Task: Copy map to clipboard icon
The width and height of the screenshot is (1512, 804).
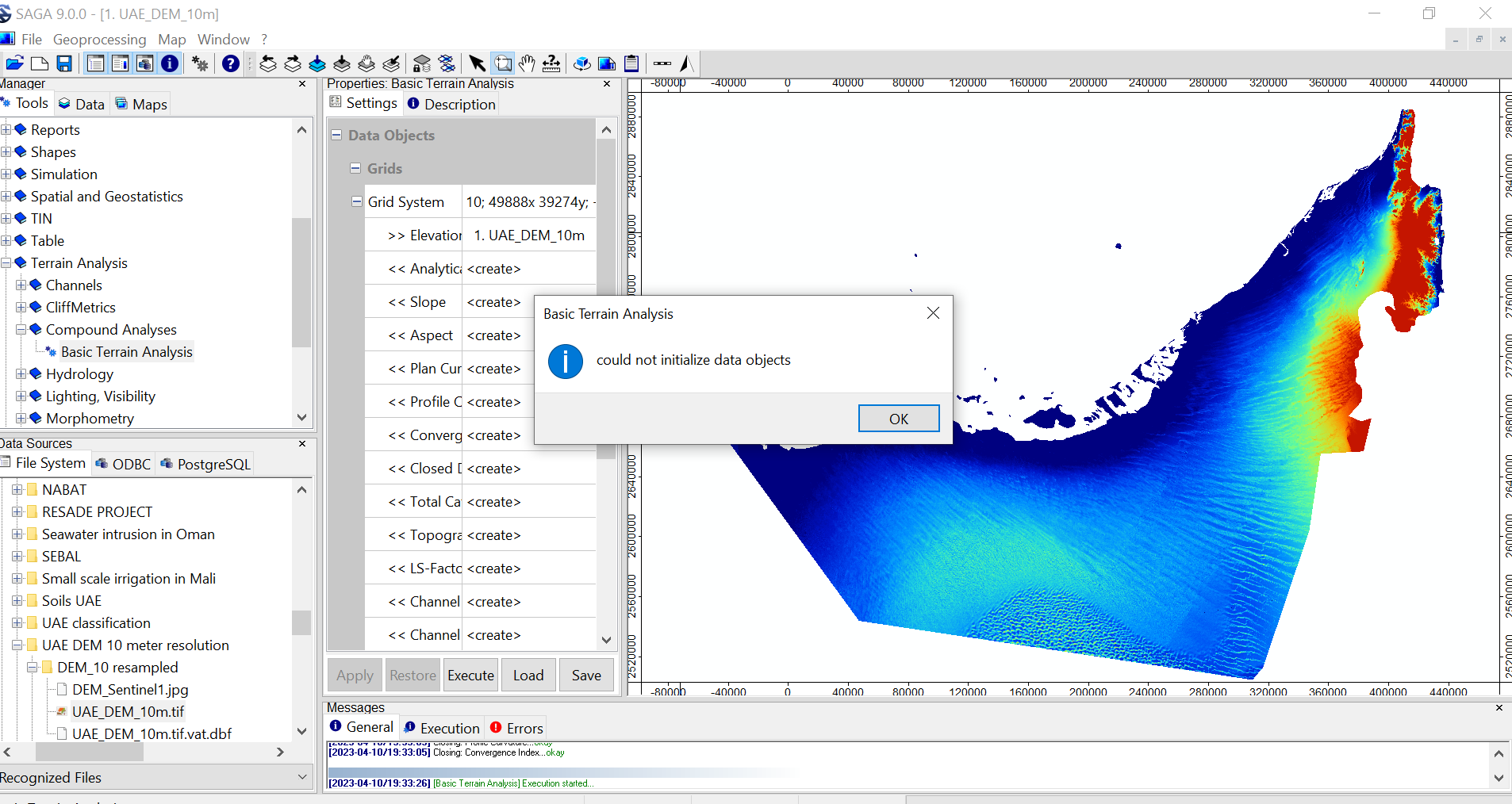Action: 631,63
